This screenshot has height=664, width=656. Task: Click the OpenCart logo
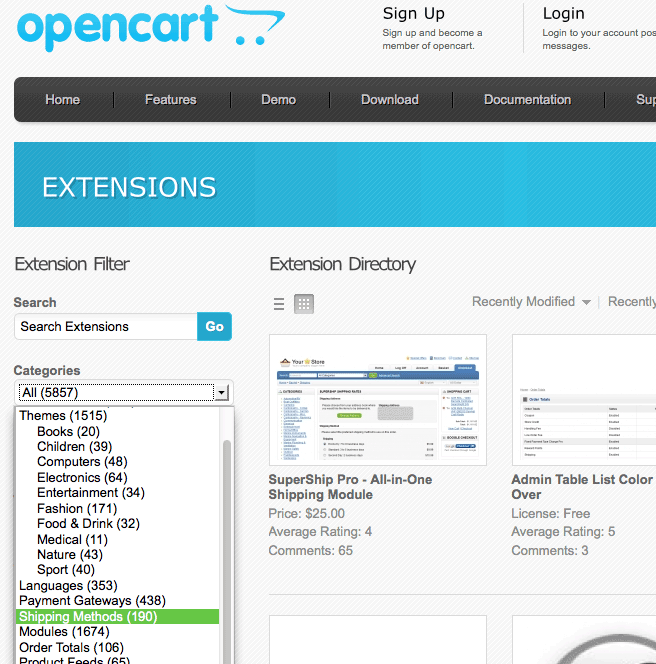[x=150, y=28]
